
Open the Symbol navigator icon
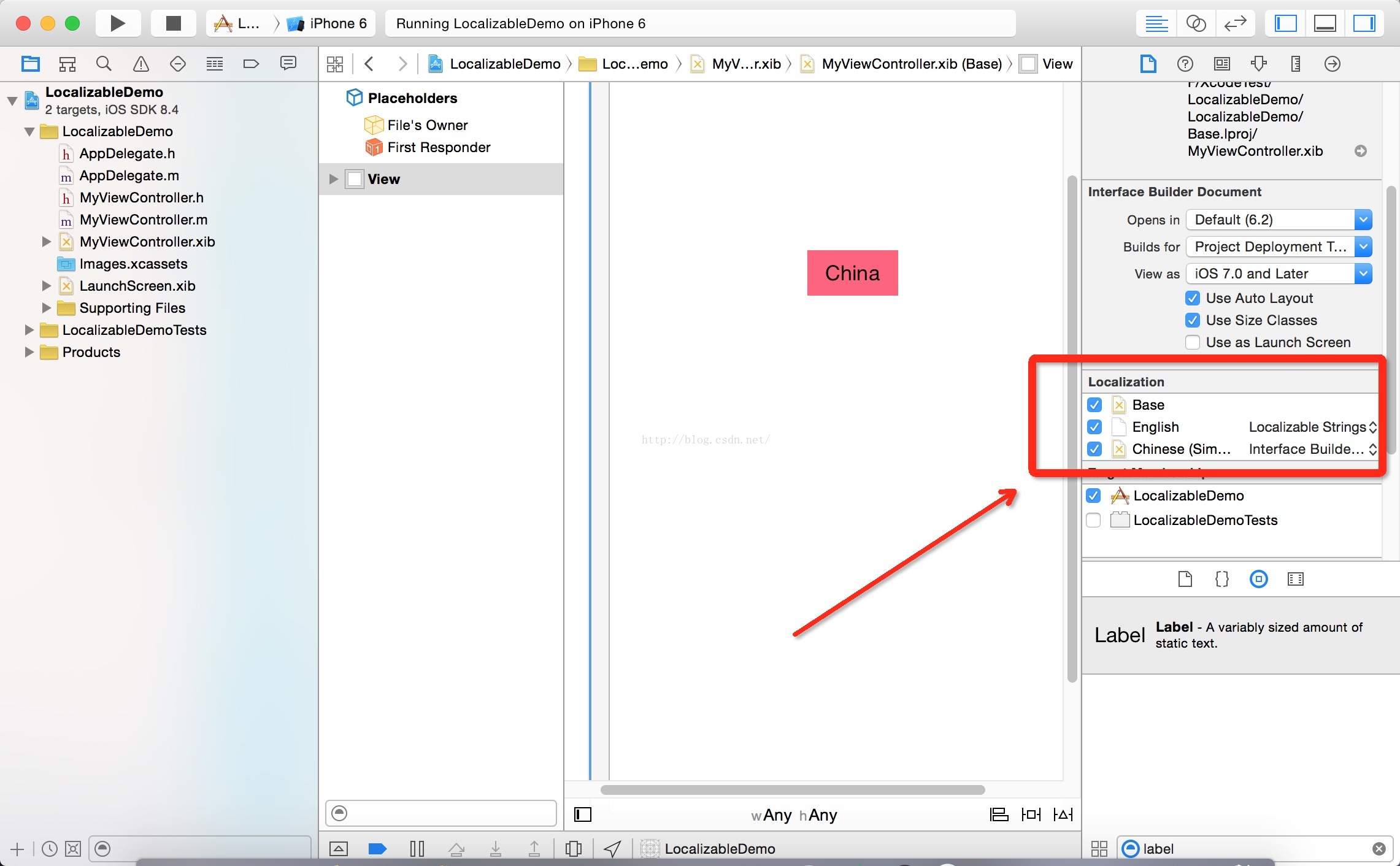[67, 64]
